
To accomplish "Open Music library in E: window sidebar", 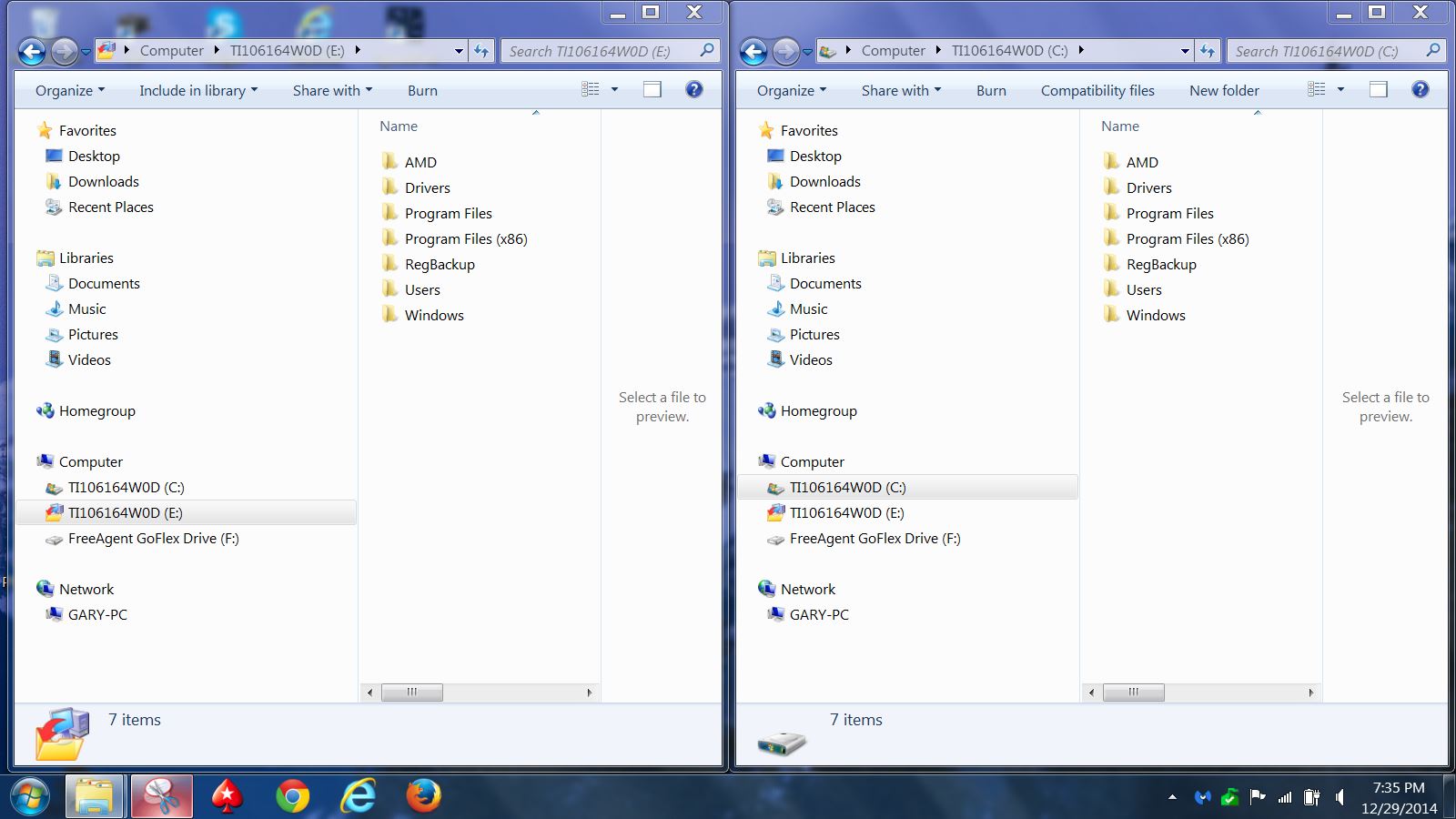I will click(x=76, y=308).
